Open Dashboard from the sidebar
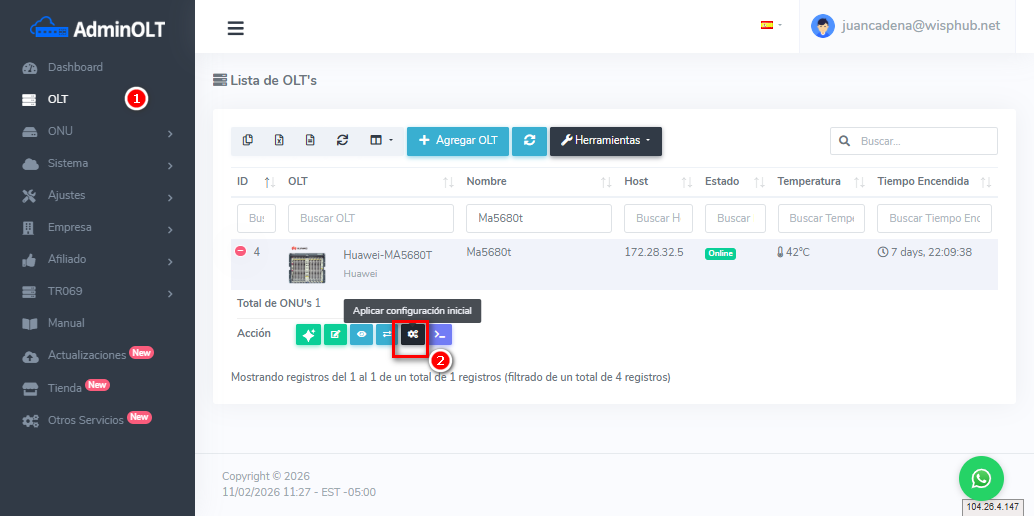 [x=75, y=67]
